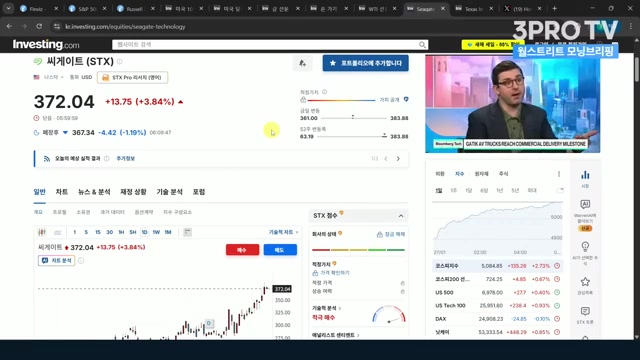The width and height of the screenshot is (640, 360).
Task: Select the area chart type icon
Action: [x=58, y=232]
